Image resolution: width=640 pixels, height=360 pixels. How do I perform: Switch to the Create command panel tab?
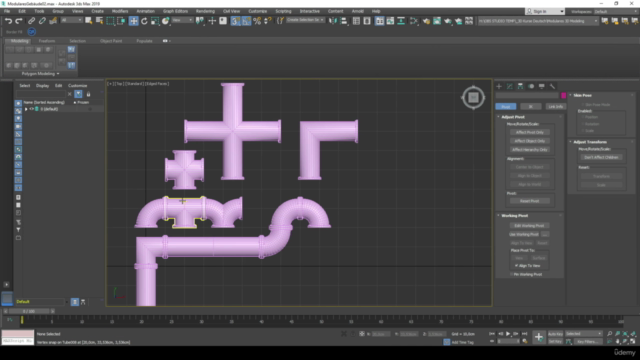click(499, 86)
